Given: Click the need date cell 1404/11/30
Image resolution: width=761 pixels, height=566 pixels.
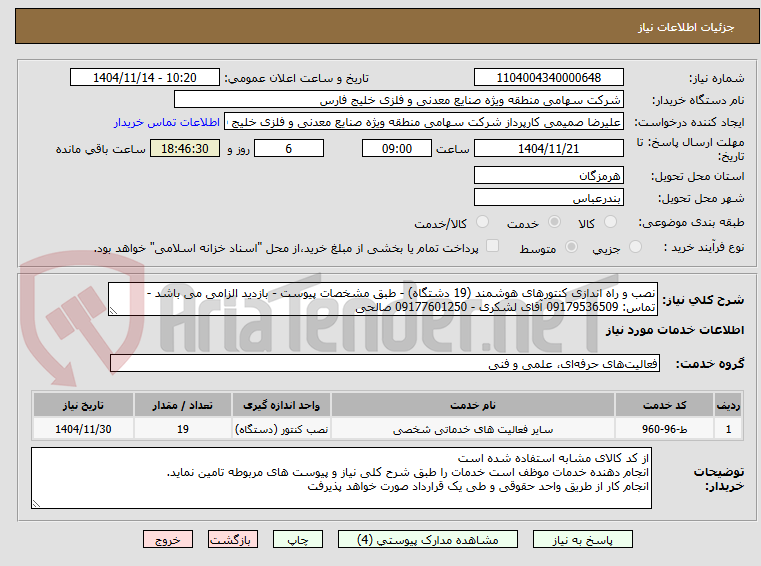Looking at the screenshot, I should tap(83, 429).
